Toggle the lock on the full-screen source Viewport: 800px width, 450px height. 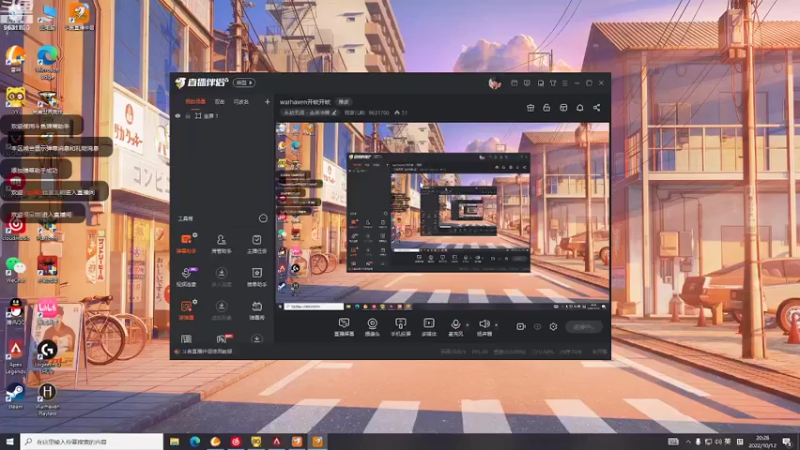pos(188,116)
